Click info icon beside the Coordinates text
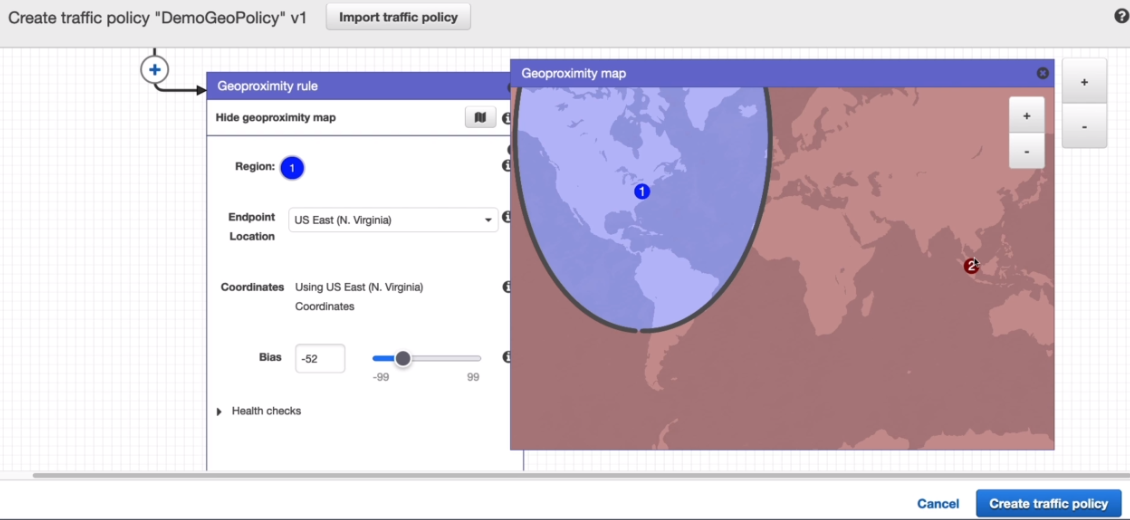Viewport: 1130px width, 520px height. pos(507,287)
